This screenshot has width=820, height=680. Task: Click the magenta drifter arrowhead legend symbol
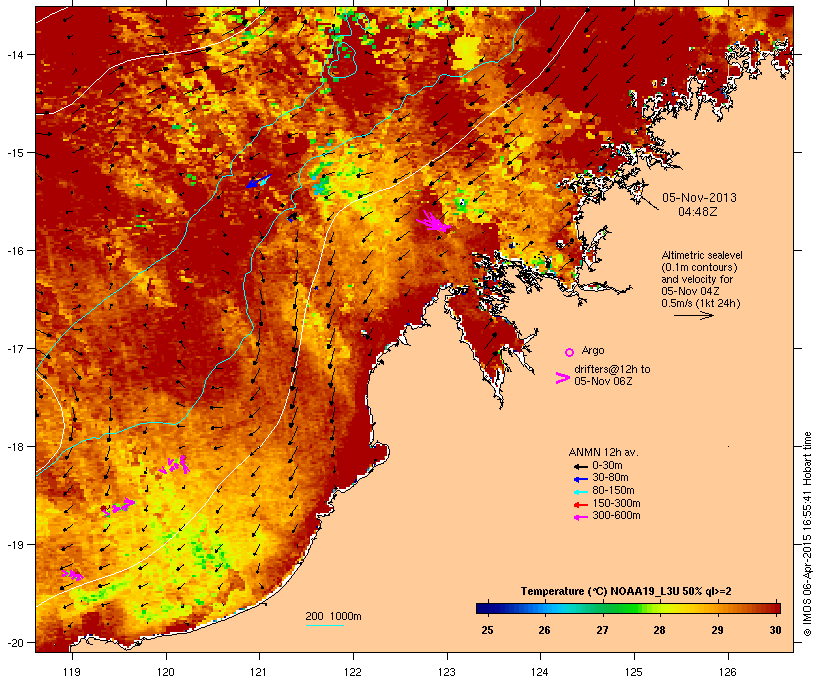click(x=562, y=378)
